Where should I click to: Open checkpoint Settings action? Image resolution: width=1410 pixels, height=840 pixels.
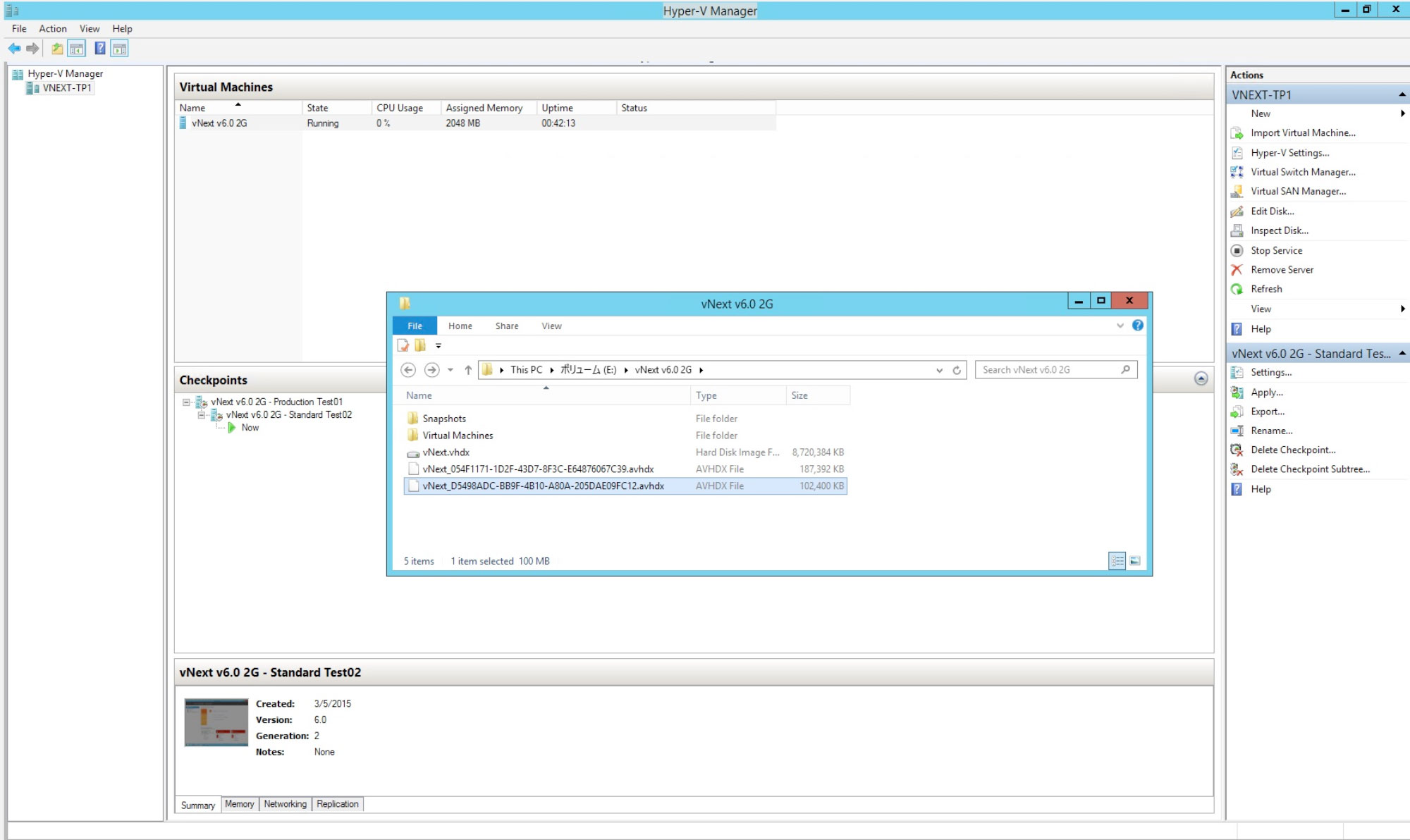pos(1271,372)
